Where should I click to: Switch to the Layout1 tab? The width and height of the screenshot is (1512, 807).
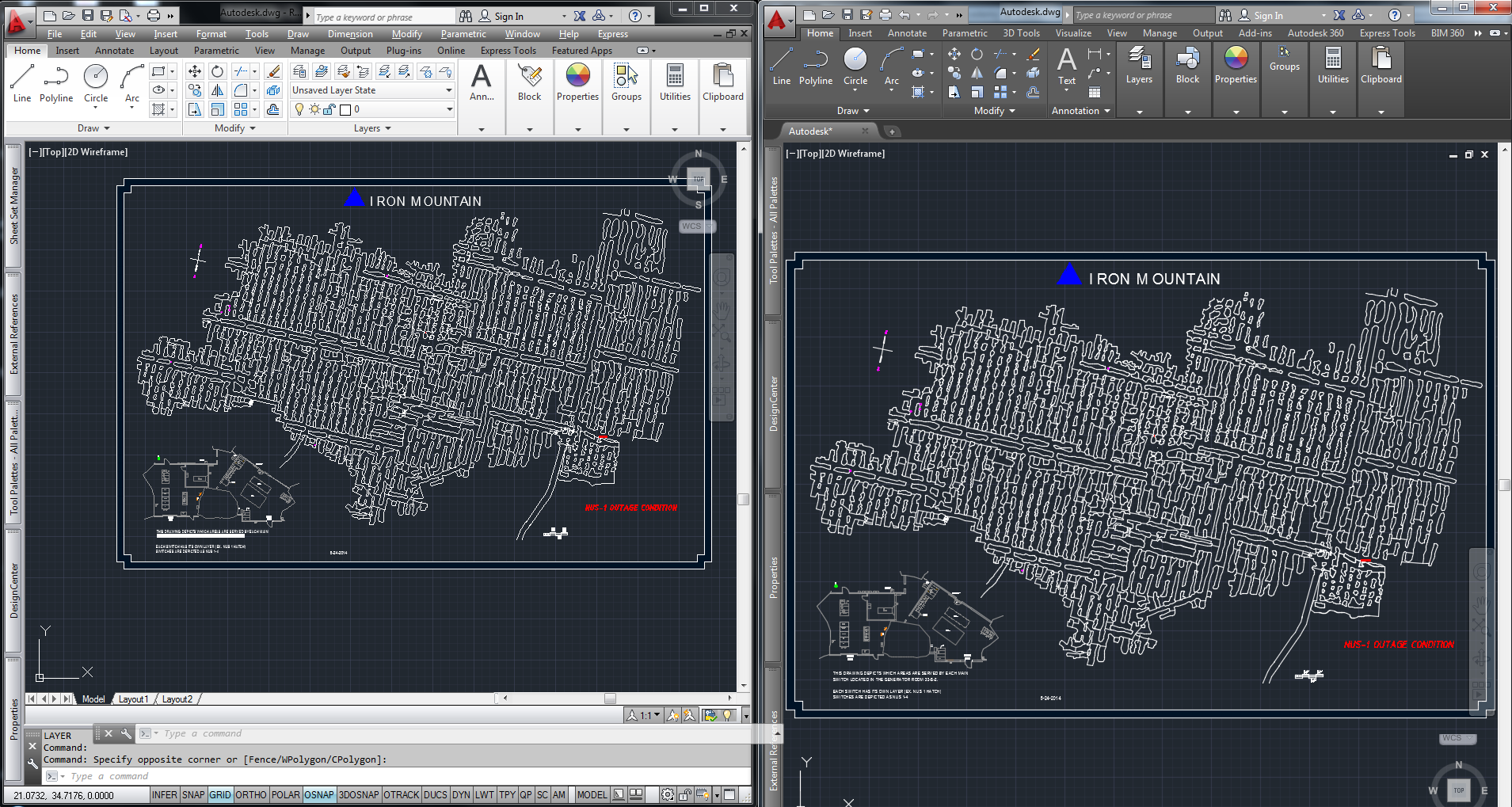tap(133, 699)
